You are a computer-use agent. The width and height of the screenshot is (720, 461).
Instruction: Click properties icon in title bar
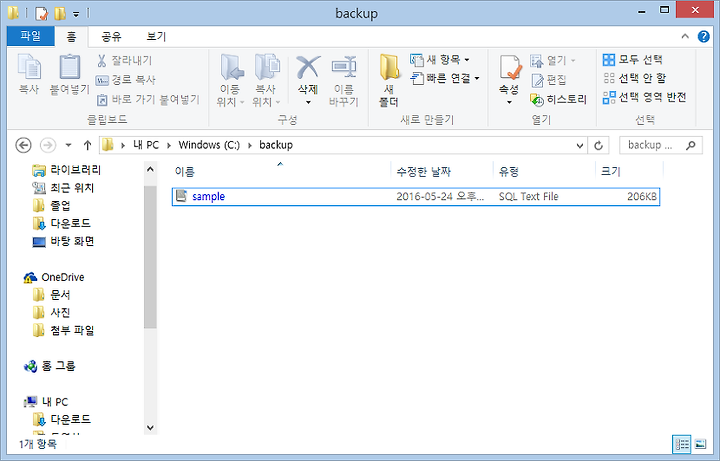click(42, 13)
